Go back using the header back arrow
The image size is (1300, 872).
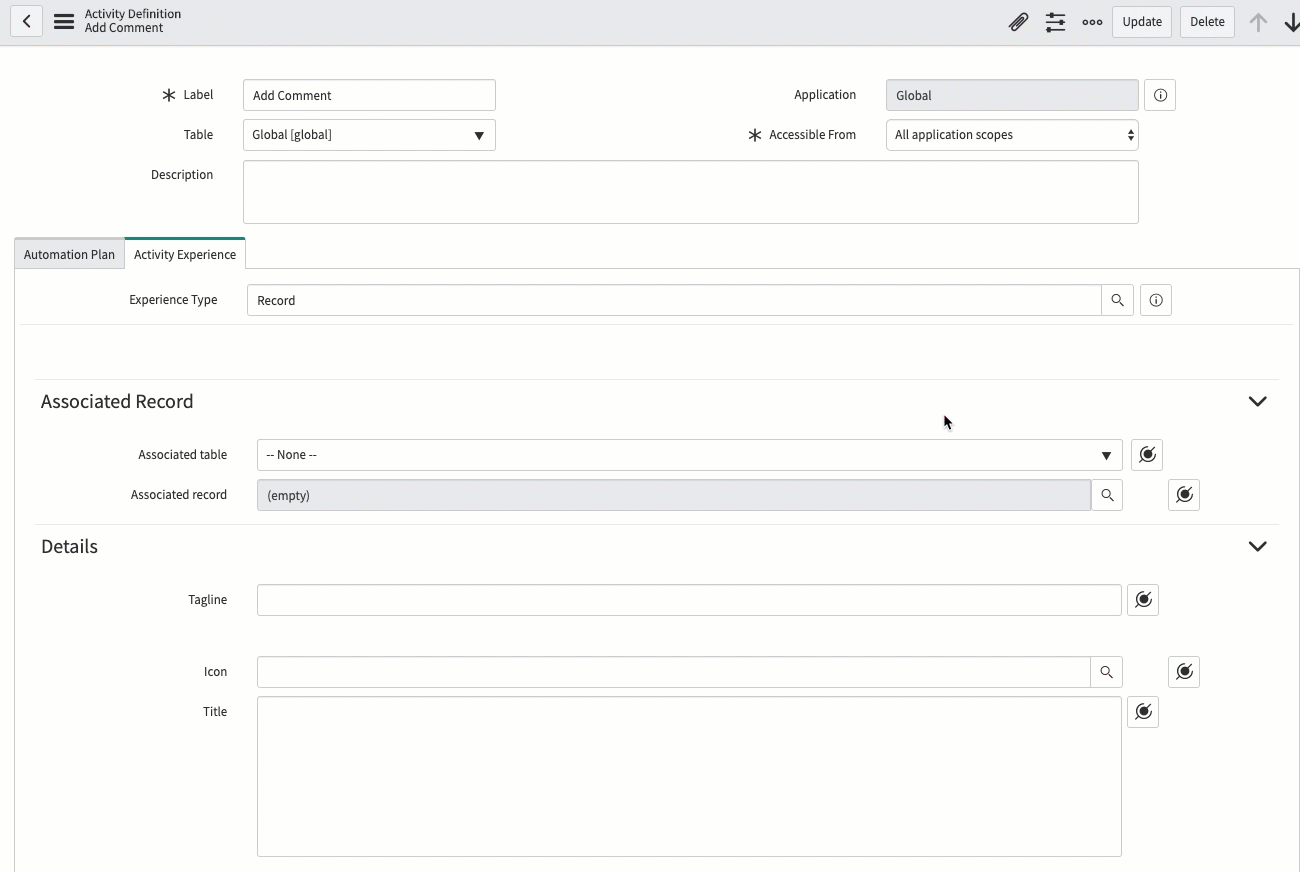pos(27,21)
